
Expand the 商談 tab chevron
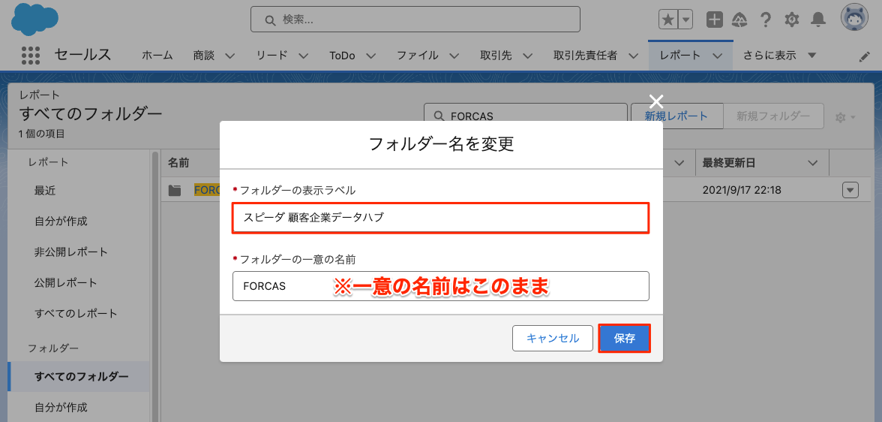[x=230, y=56]
